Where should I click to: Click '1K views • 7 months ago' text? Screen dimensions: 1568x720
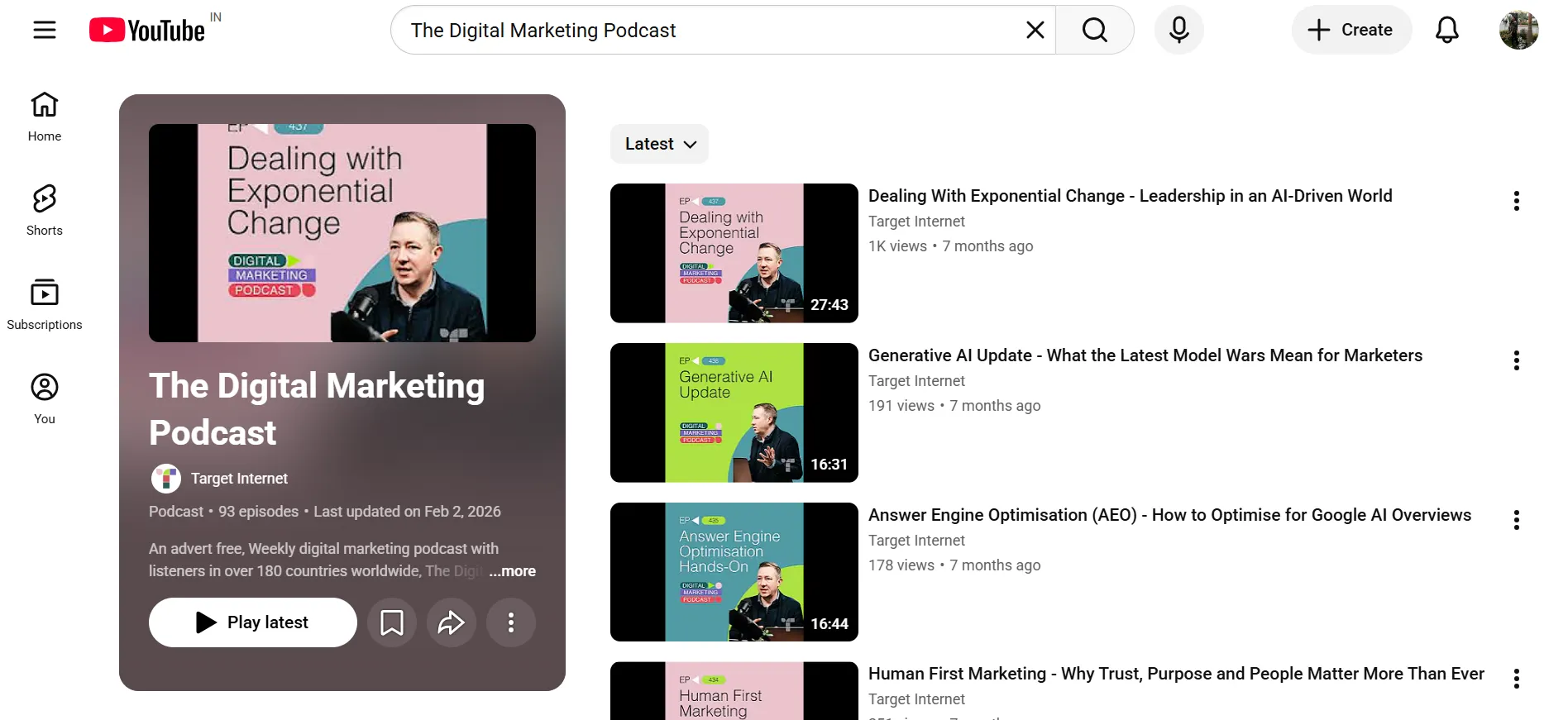tap(951, 246)
